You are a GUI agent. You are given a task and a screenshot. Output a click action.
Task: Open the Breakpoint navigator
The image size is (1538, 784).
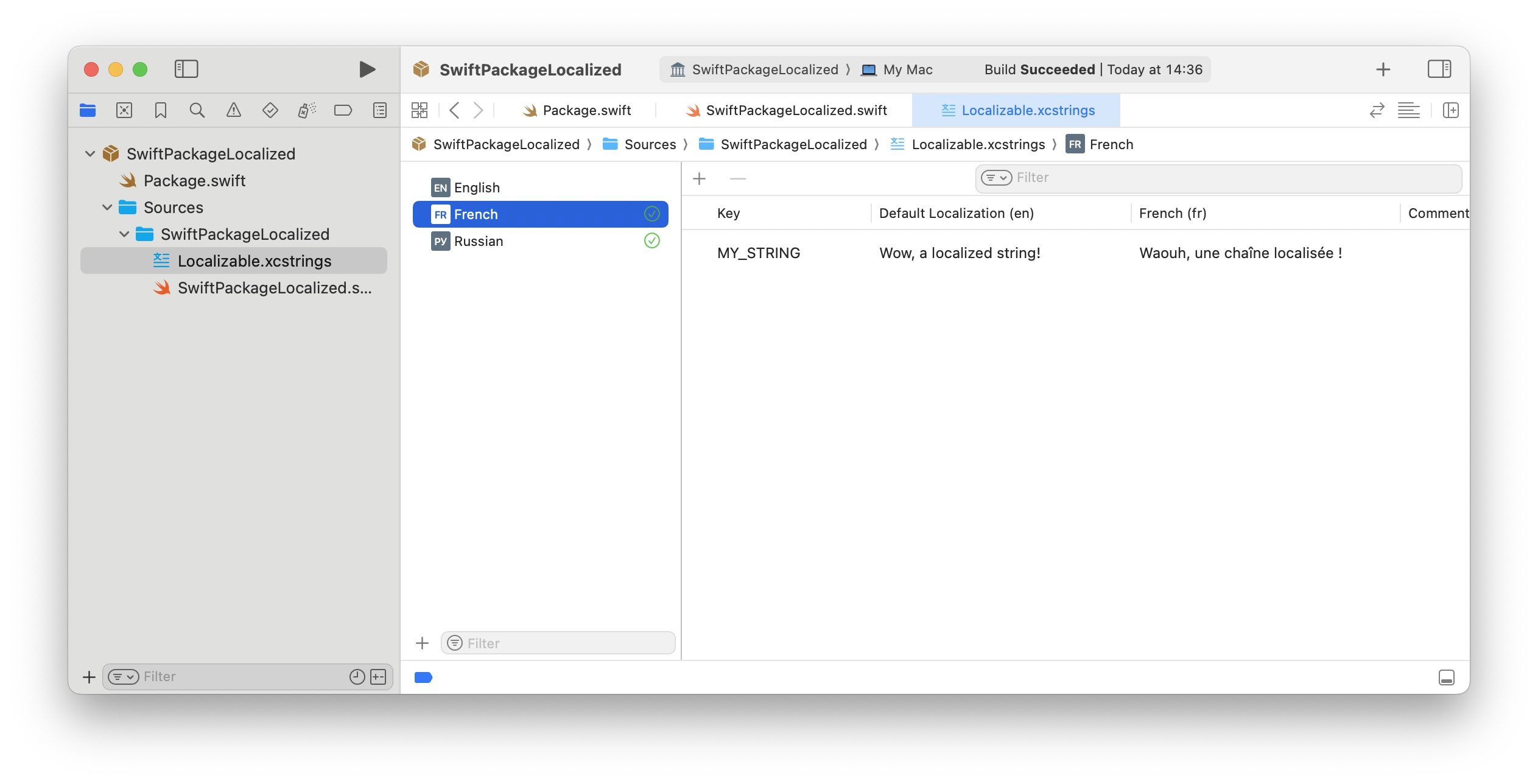(343, 110)
